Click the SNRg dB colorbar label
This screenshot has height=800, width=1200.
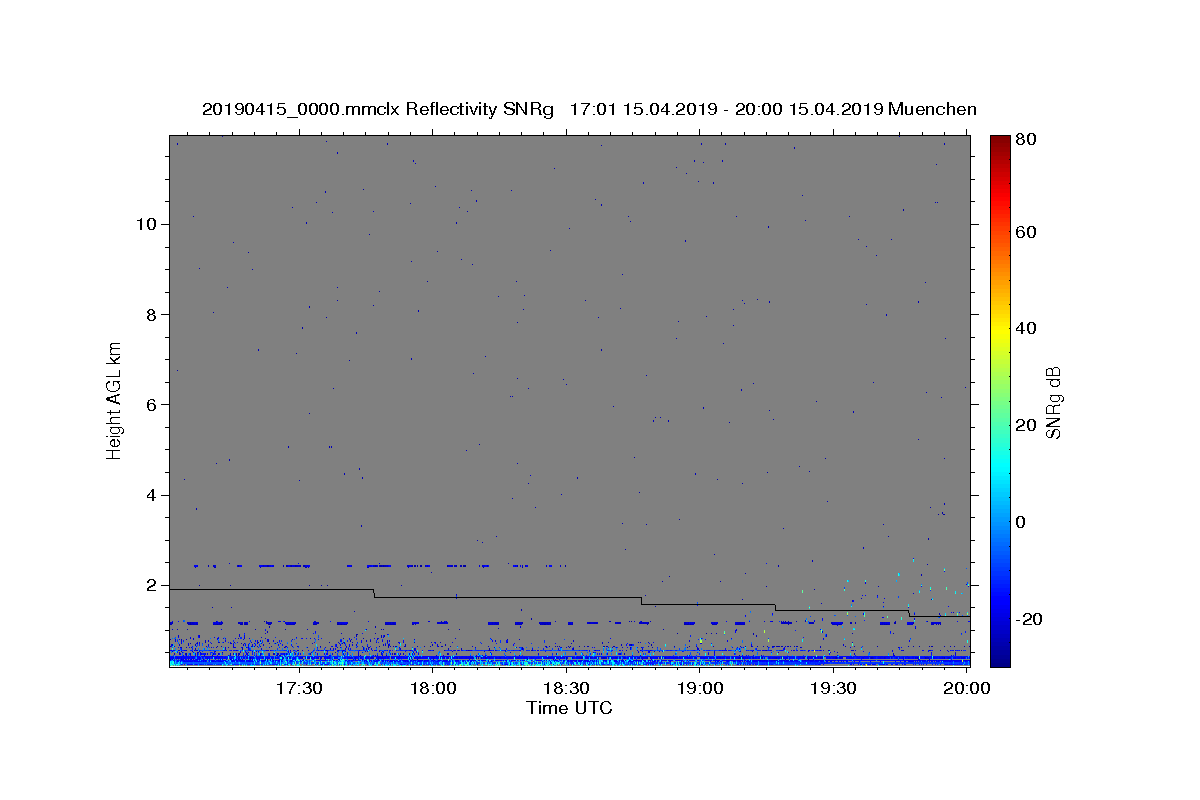click(x=1053, y=402)
